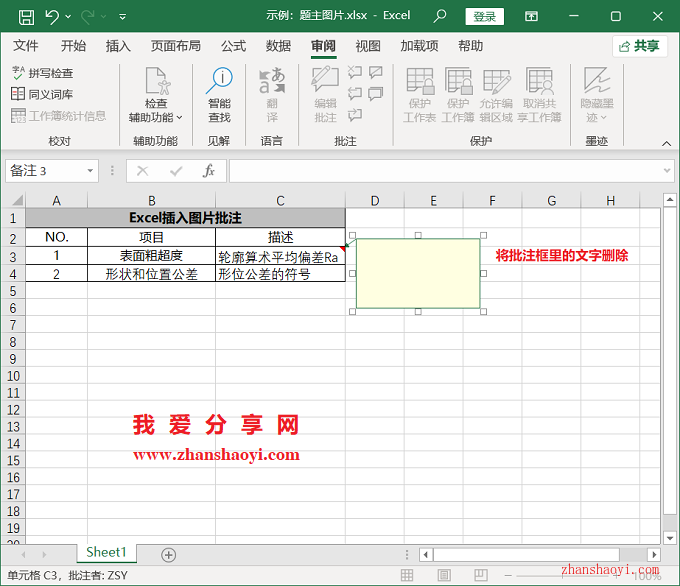The height and width of the screenshot is (586, 680).
Task: Switch to Normal view icon
Action: 407,575
